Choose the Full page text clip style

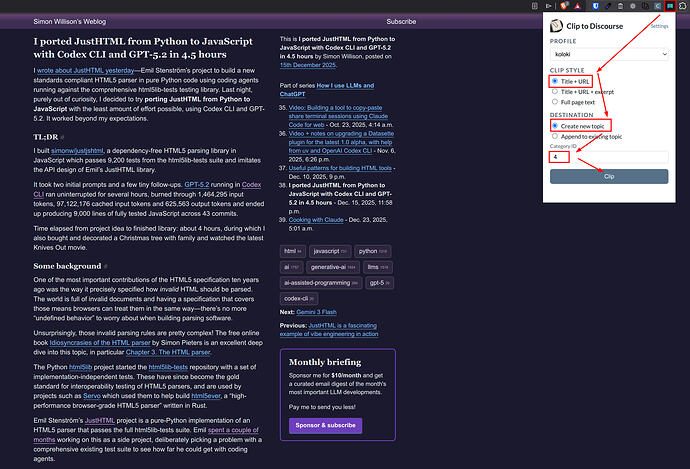coord(555,102)
